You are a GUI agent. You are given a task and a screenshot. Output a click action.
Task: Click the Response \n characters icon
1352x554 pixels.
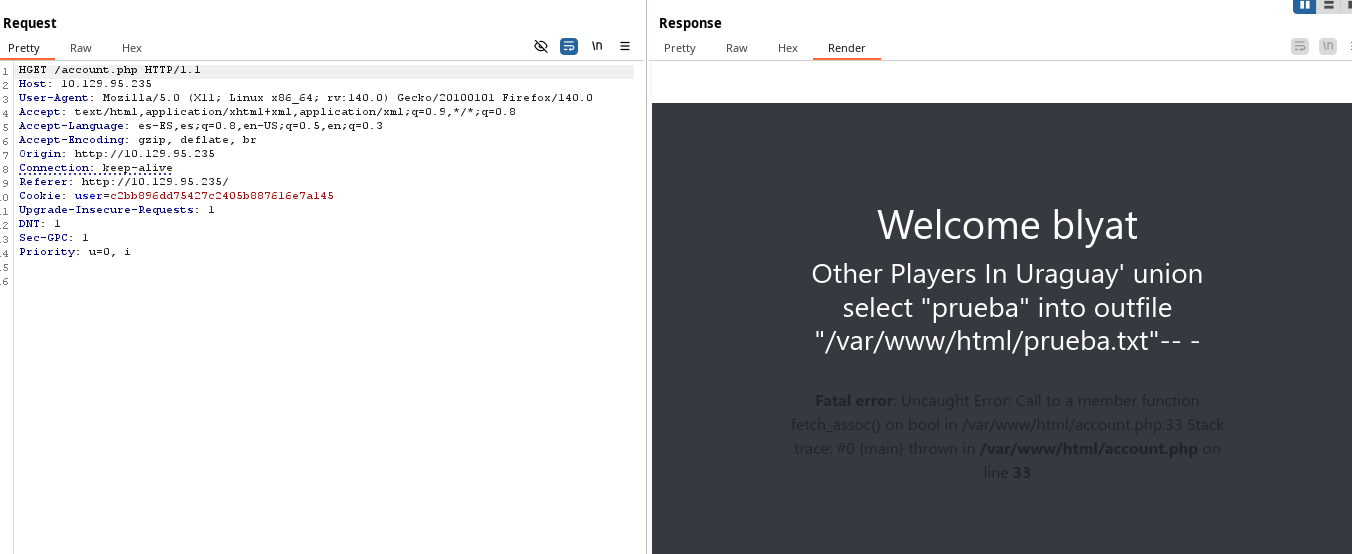(x=1328, y=46)
